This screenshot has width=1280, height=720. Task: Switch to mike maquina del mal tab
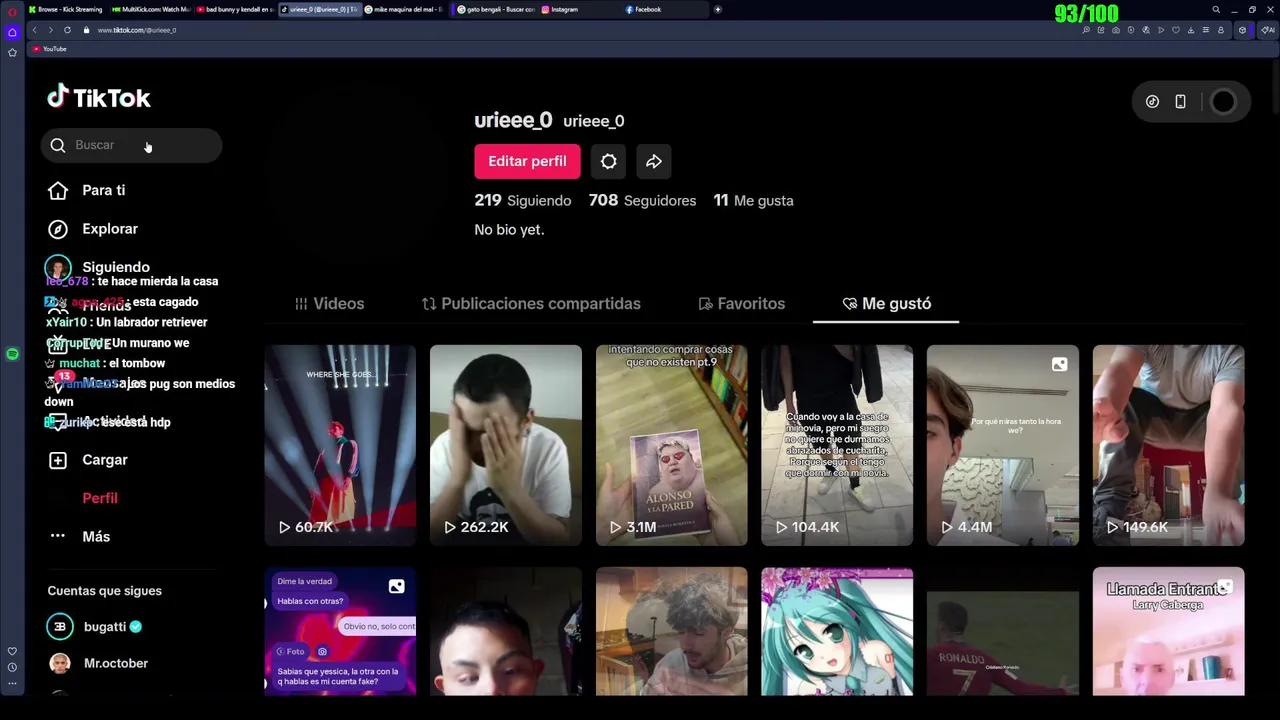pos(403,9)
